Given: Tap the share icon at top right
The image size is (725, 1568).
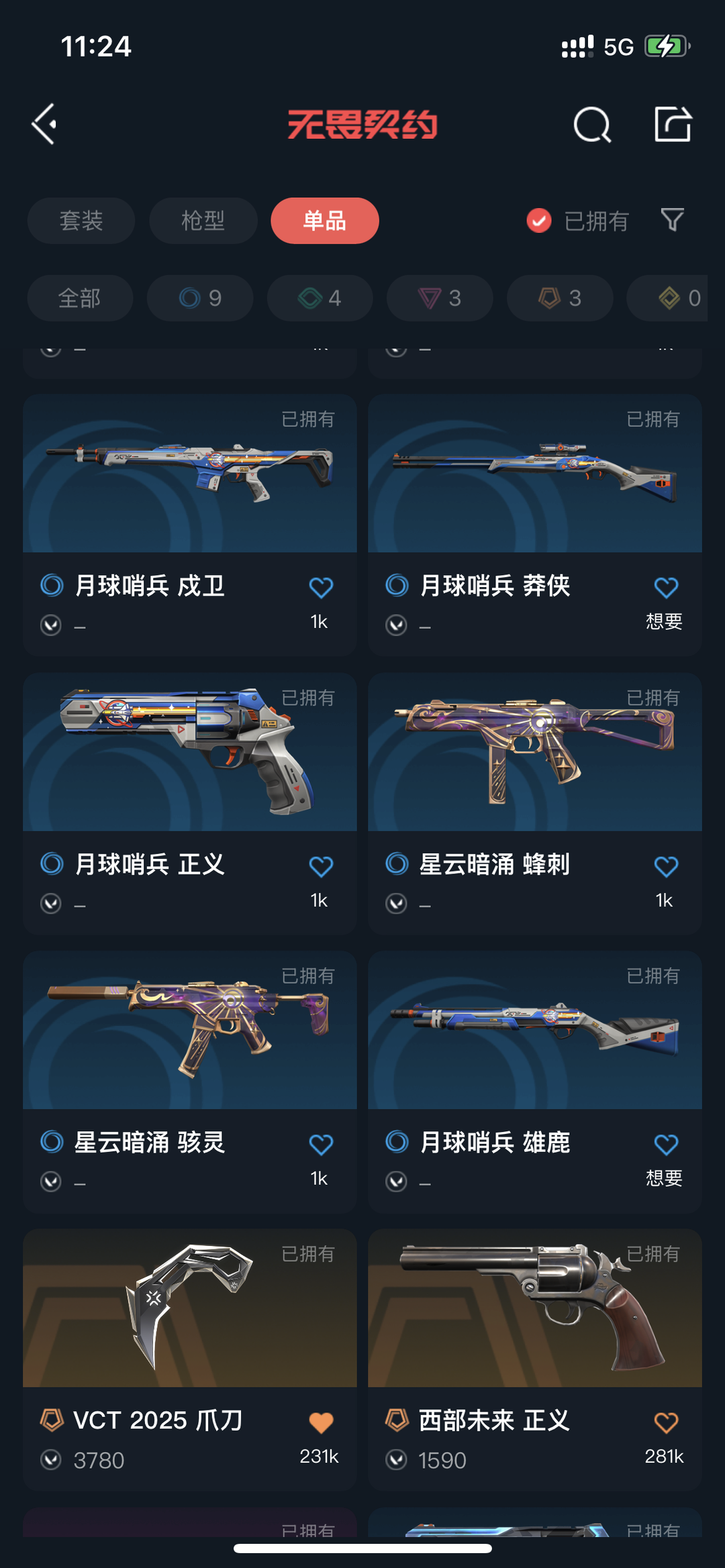Looking at the screenshot, I should tap(673, 124).
